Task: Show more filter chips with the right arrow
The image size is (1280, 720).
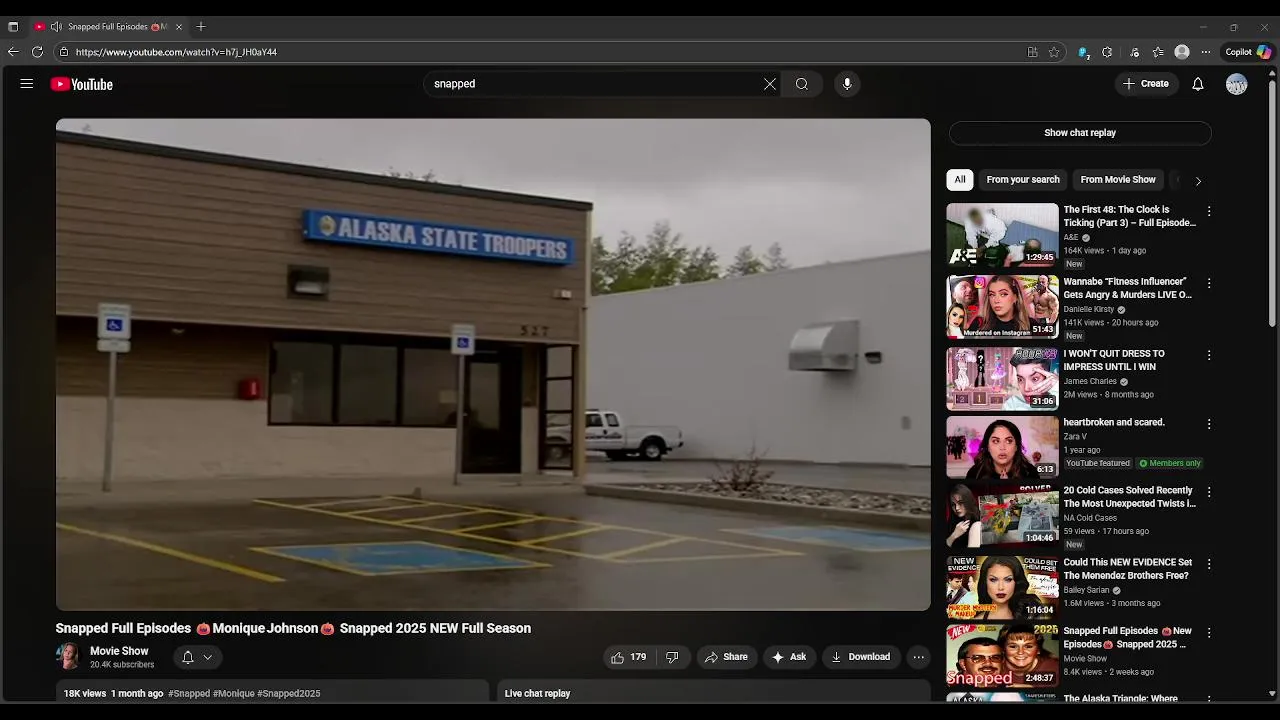Action: point(1198,181)
